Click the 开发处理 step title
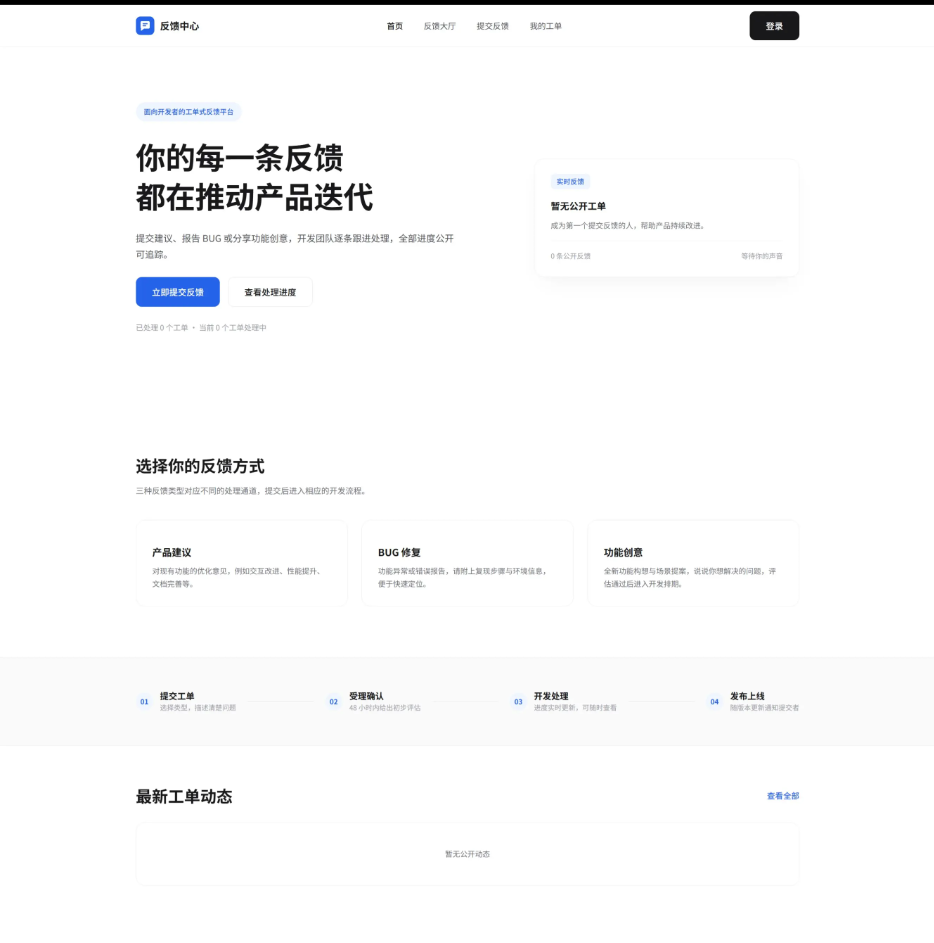 tap(551, 696)
